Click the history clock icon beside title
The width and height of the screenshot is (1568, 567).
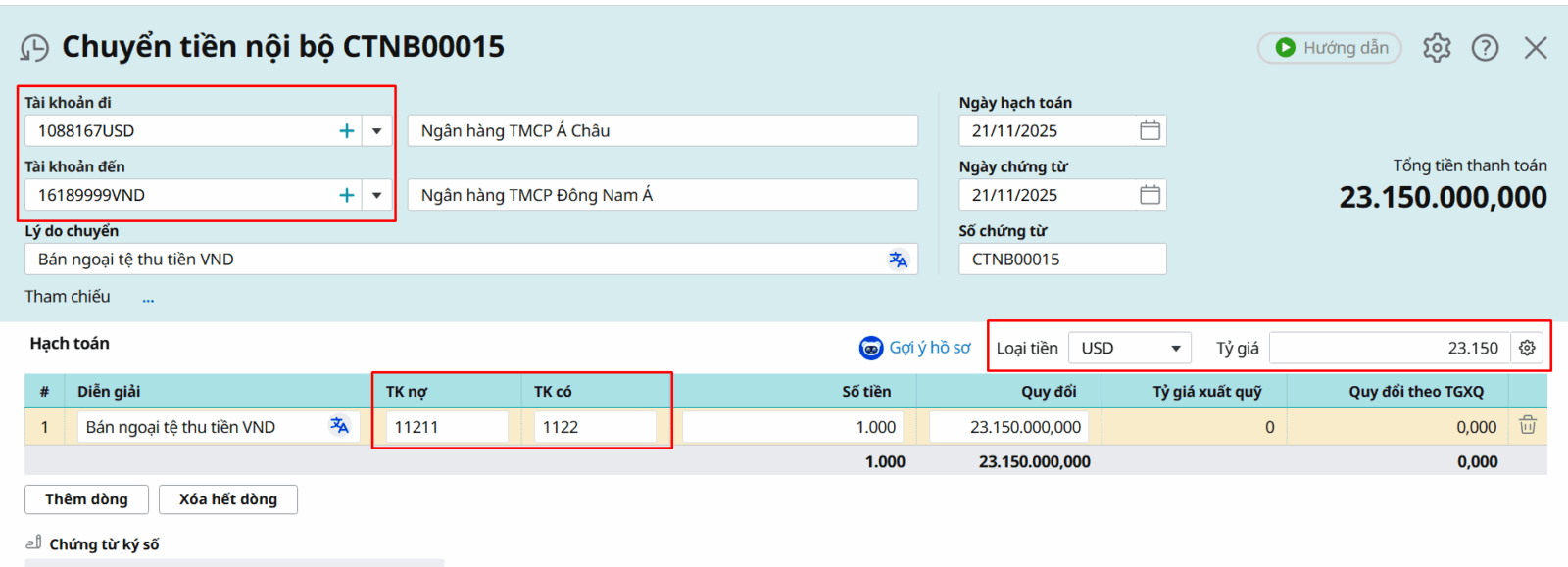[x=34, y=48]
